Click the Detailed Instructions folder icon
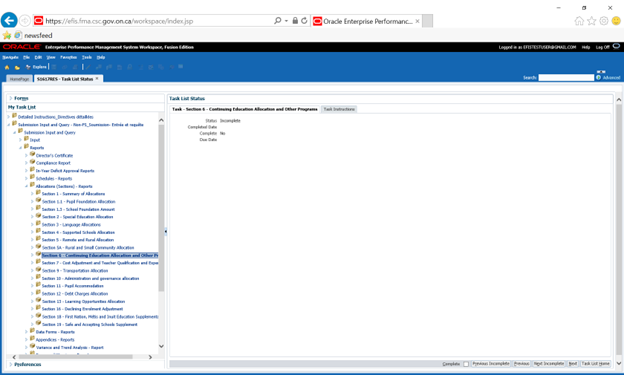 14,116
